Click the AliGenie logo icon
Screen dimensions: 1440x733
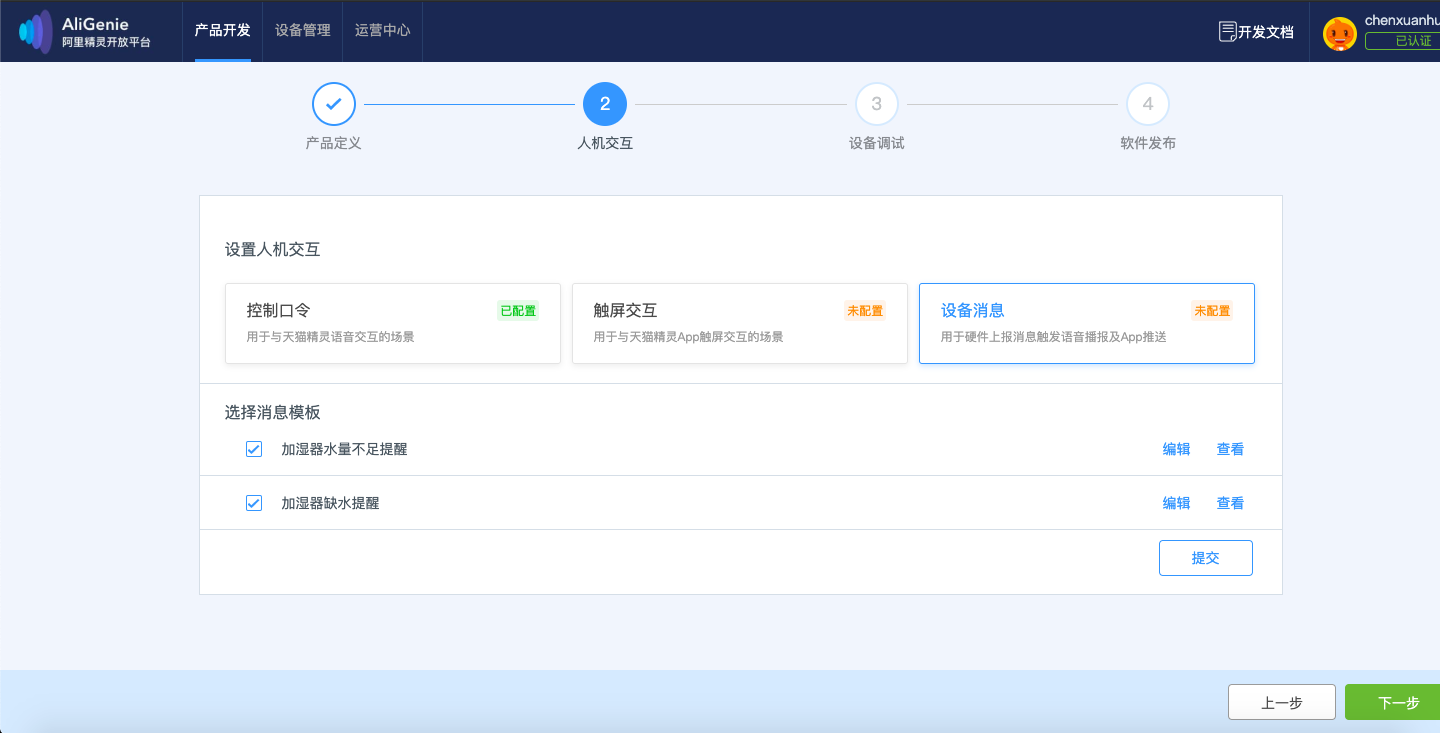35,32
